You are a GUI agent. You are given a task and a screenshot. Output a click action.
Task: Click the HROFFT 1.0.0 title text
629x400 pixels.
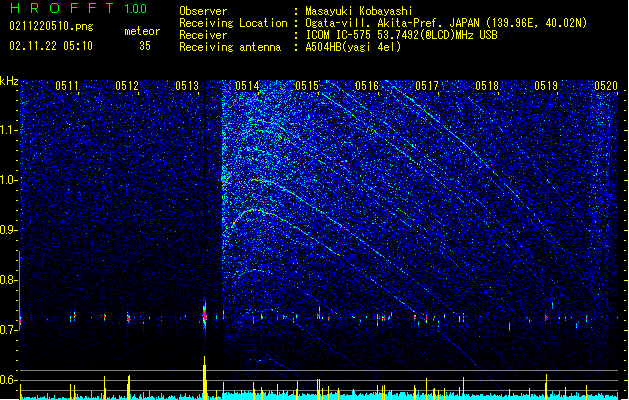tap(79, 8)
